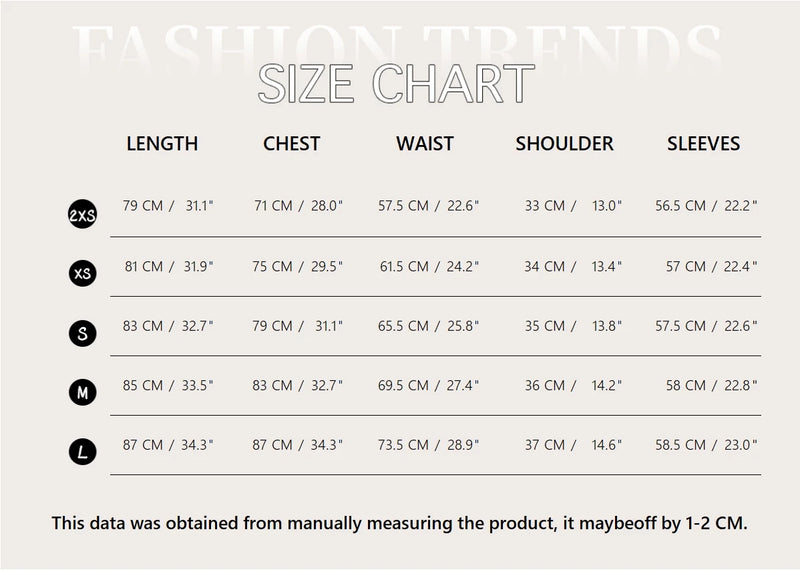Click the WAIST column header
Image resolution: width=800 pixels, height=570 pixels.
tap(425, 143)
